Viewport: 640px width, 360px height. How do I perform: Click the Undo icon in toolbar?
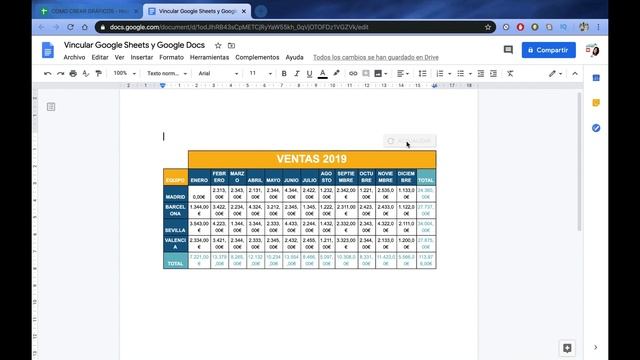[48, 73]
